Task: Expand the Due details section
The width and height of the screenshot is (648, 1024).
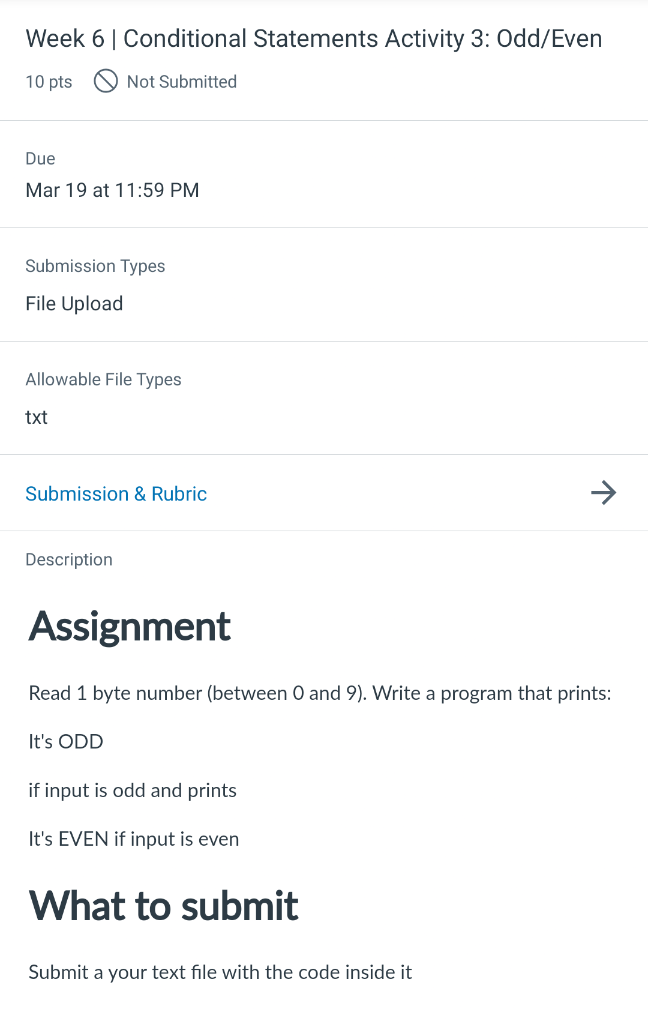Action: click(x=40, y=158)
